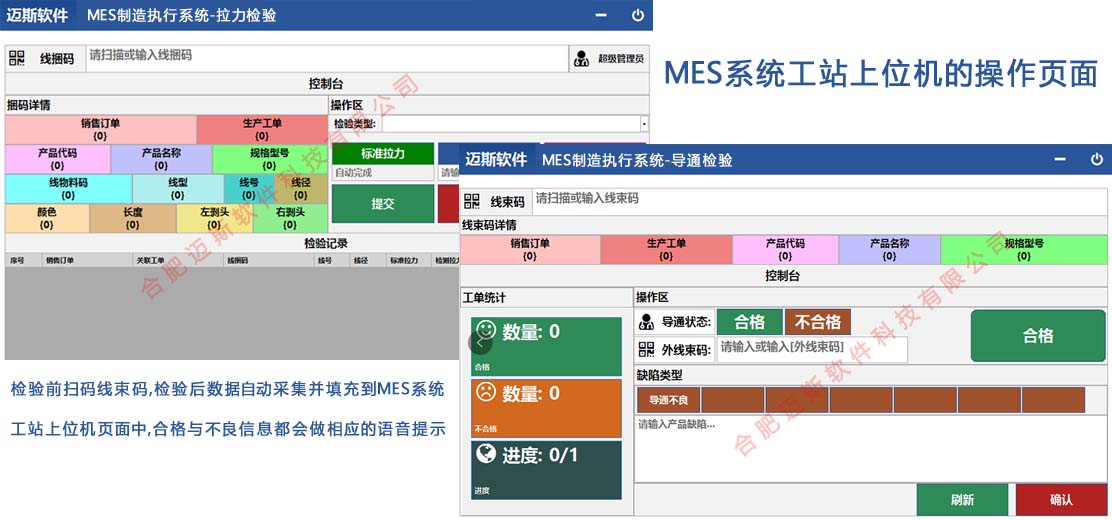This screenshot has width=1112, height=520.
Task: Select the 标准拉力 header tab
Action: point(383,154)
